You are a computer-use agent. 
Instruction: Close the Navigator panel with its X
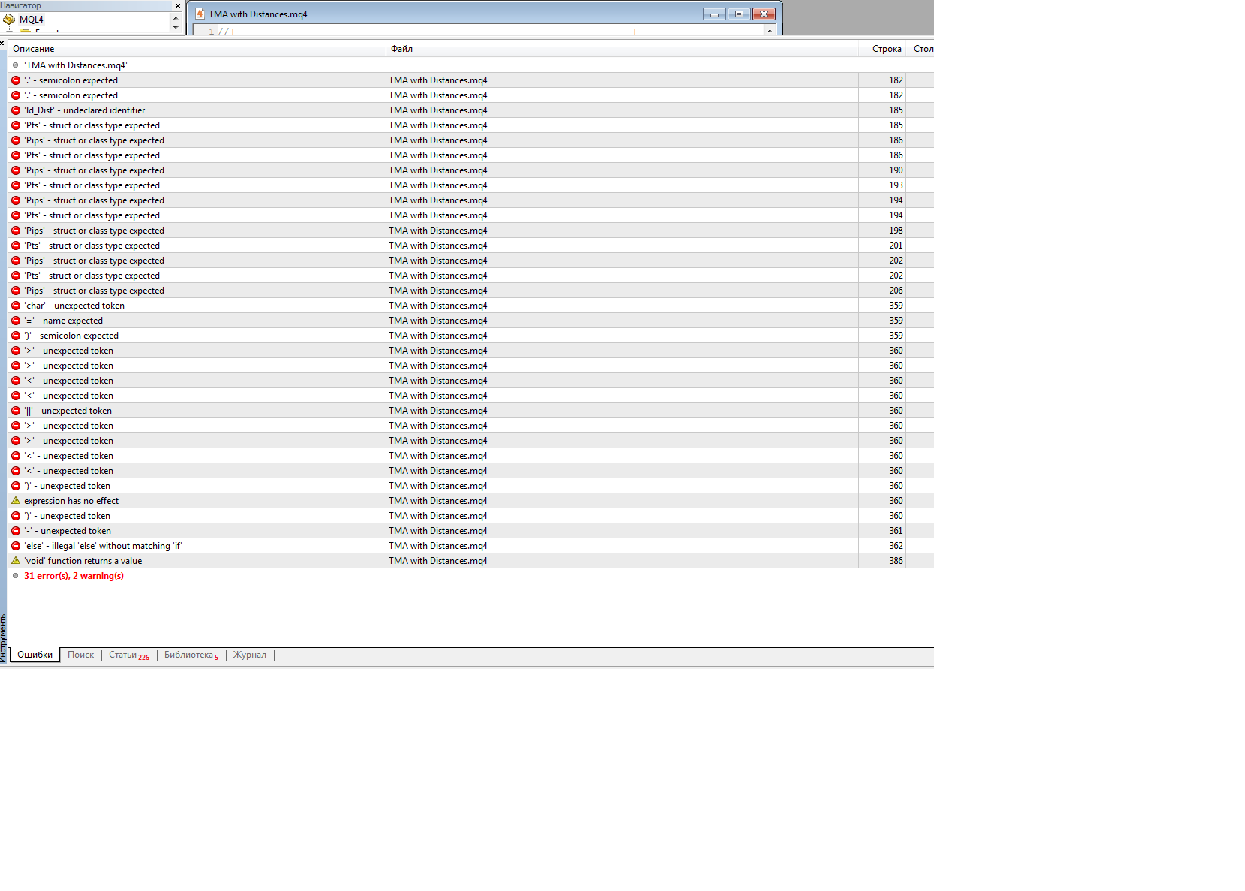(177, 5)
